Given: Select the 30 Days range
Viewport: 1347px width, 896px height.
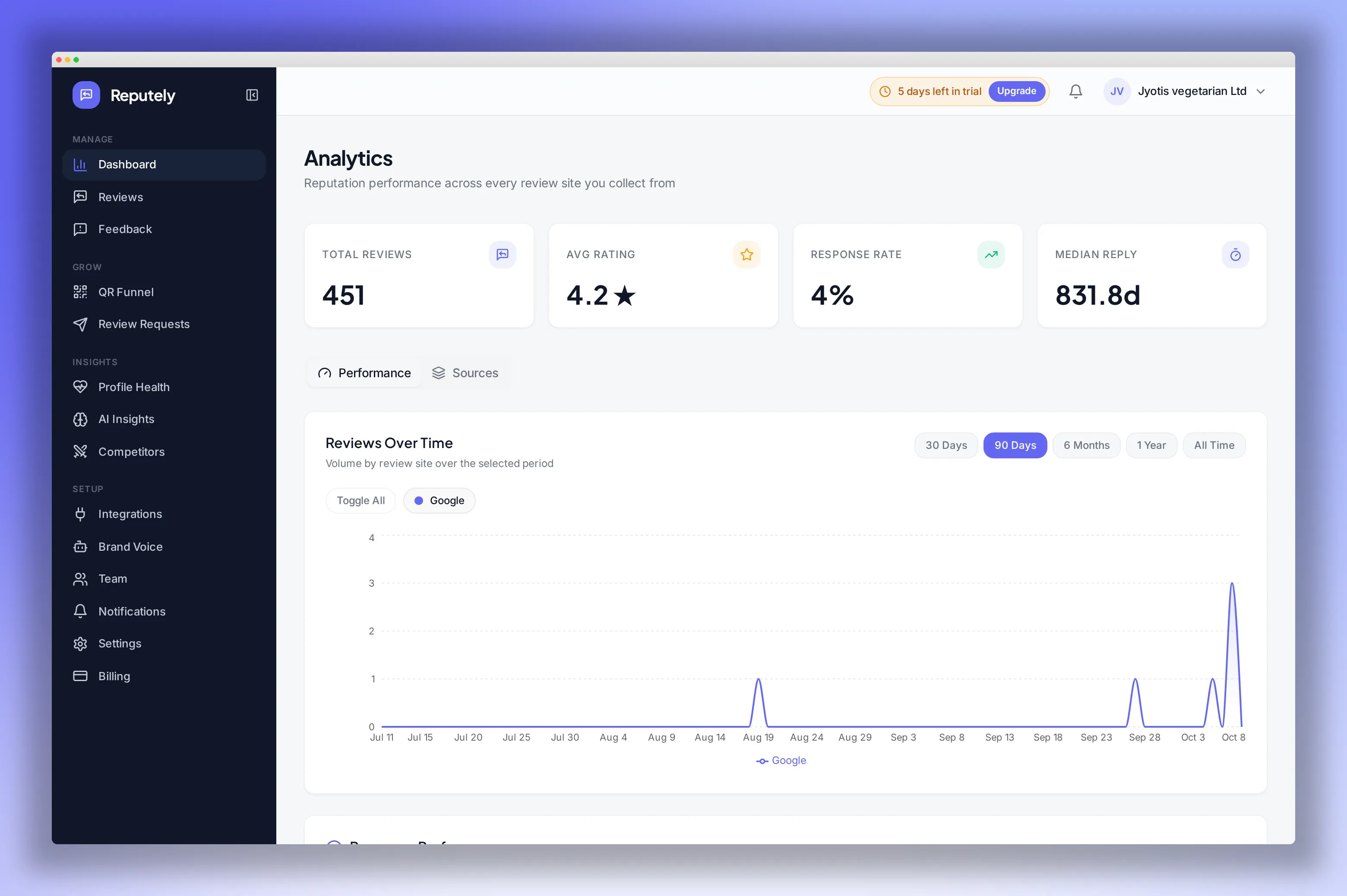Looking at the screenshot, I should tap(946, 445).
